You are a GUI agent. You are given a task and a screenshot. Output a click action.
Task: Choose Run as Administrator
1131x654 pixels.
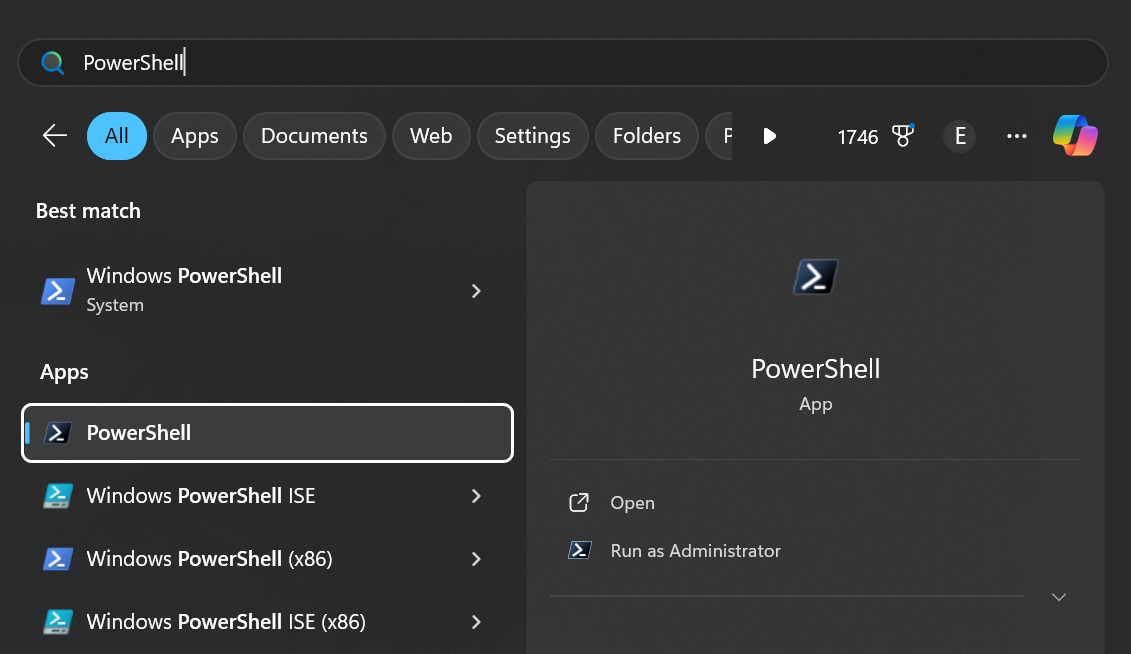point(695,551)
